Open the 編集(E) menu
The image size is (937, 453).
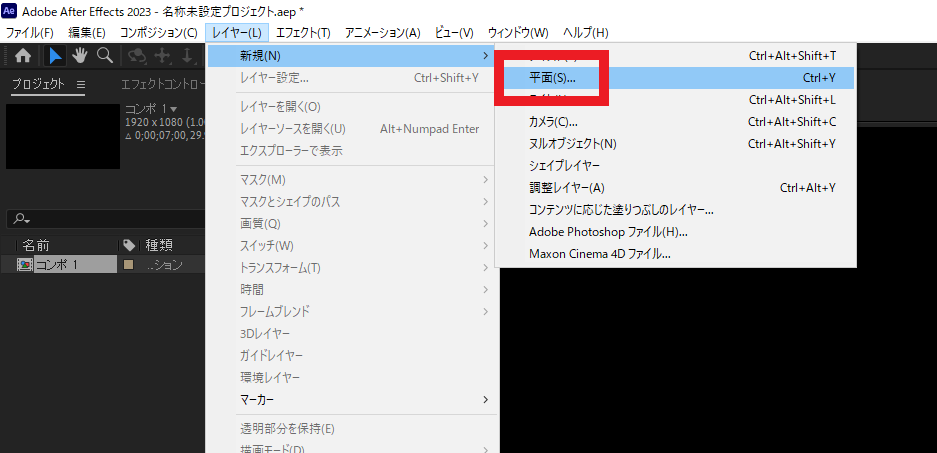[87, 32]
